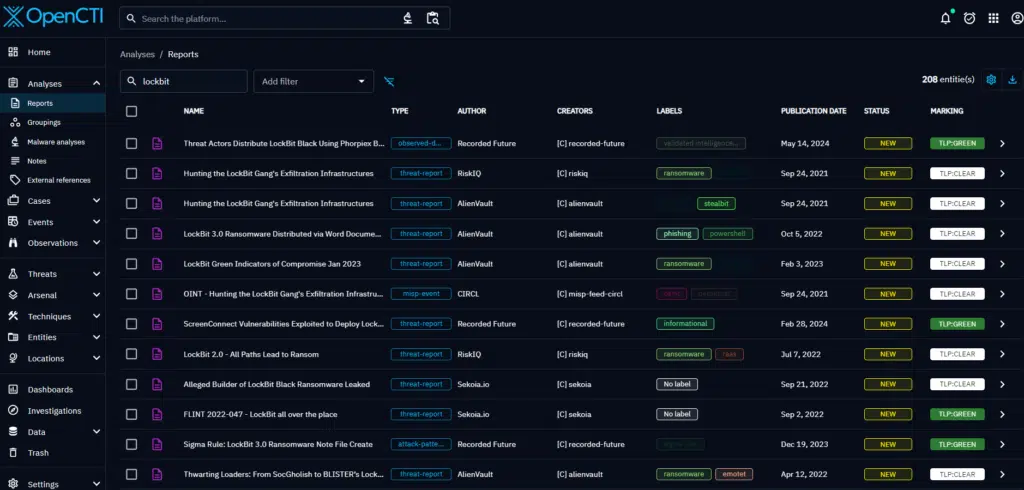Click the Dashboards icon in sidebar

coord(13,389)
